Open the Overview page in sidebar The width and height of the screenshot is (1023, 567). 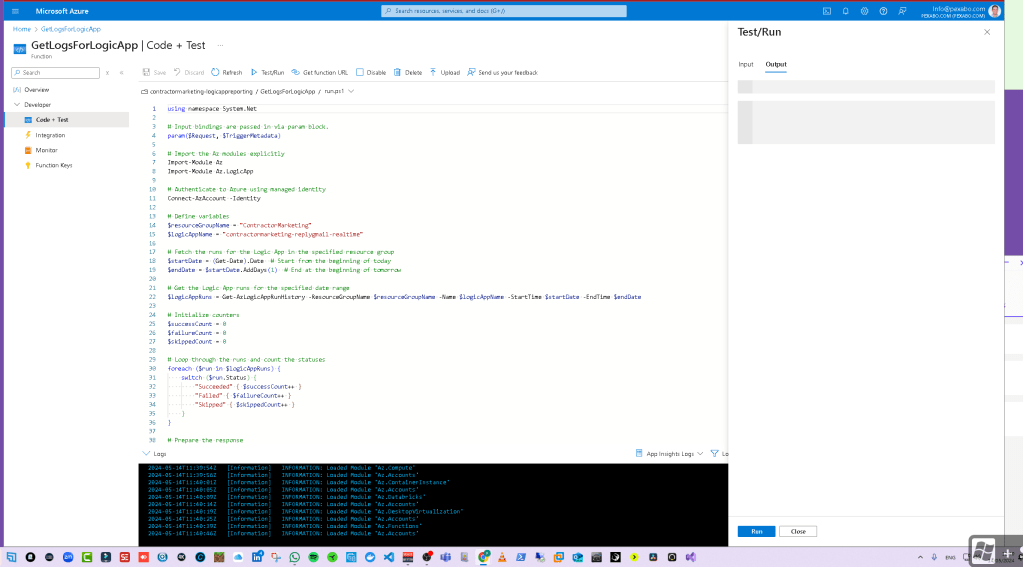point(37,90)
